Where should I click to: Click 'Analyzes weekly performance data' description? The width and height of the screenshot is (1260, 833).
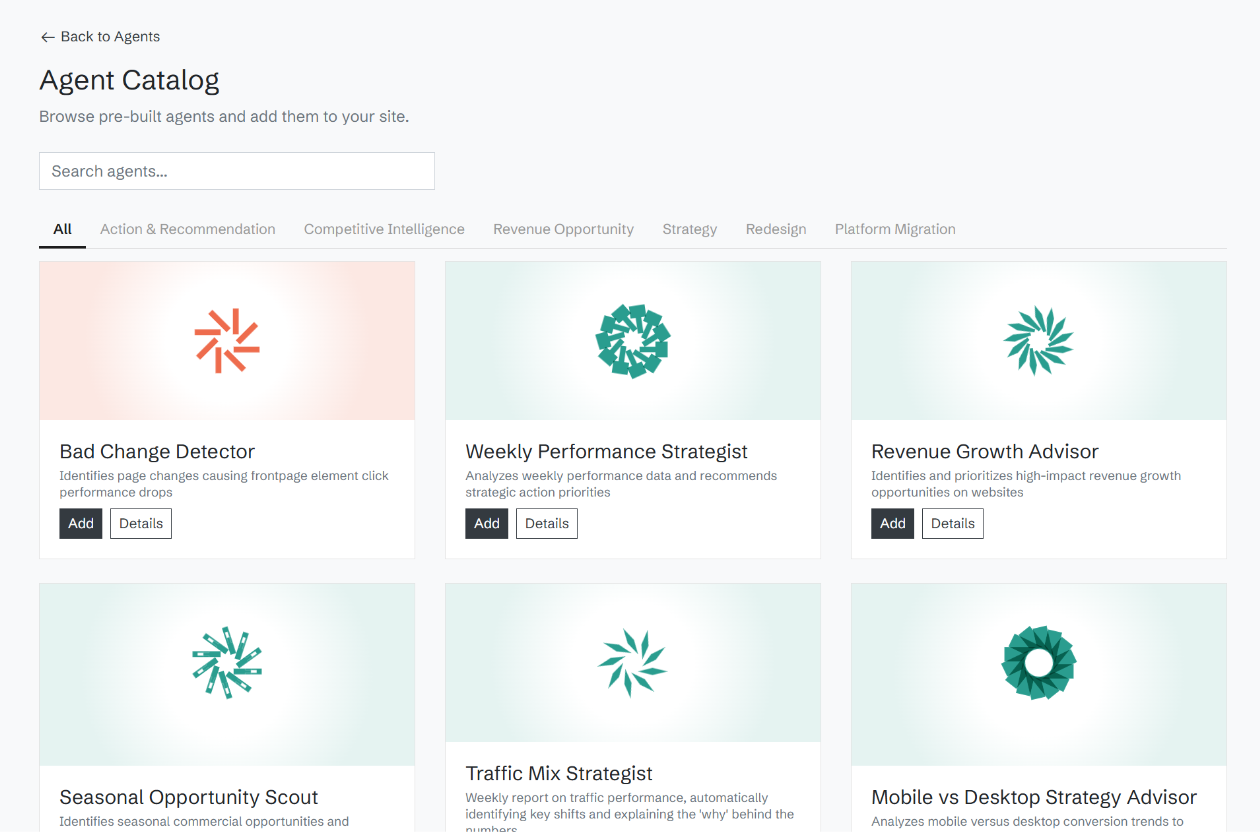pos(621,484)
